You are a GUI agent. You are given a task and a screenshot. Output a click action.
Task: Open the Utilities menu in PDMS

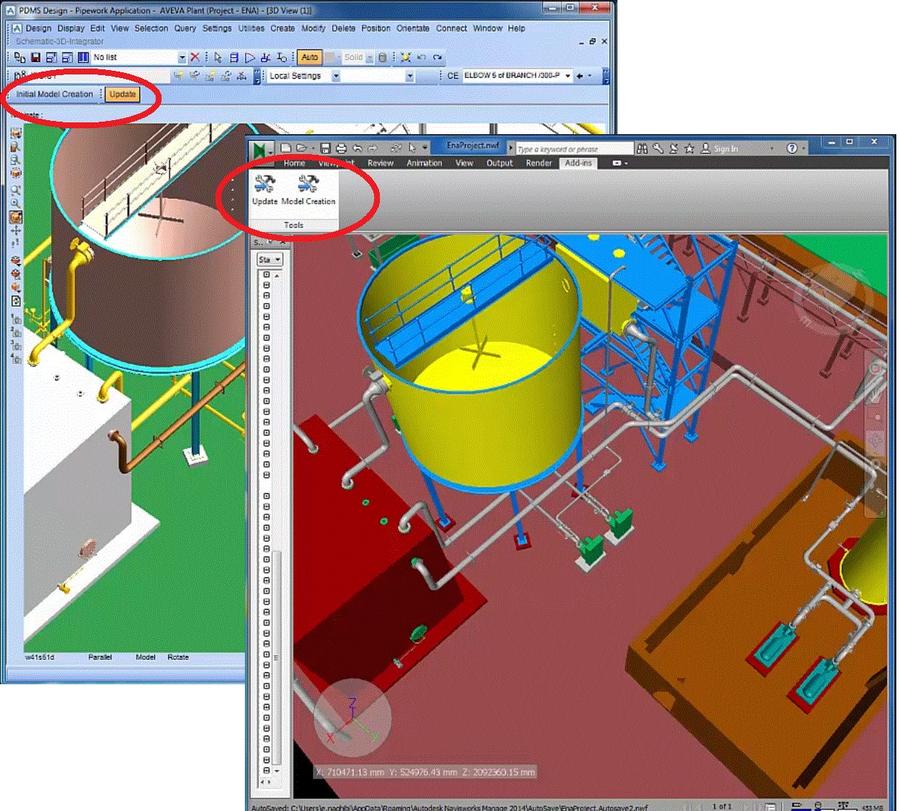(x=251, y=28)
